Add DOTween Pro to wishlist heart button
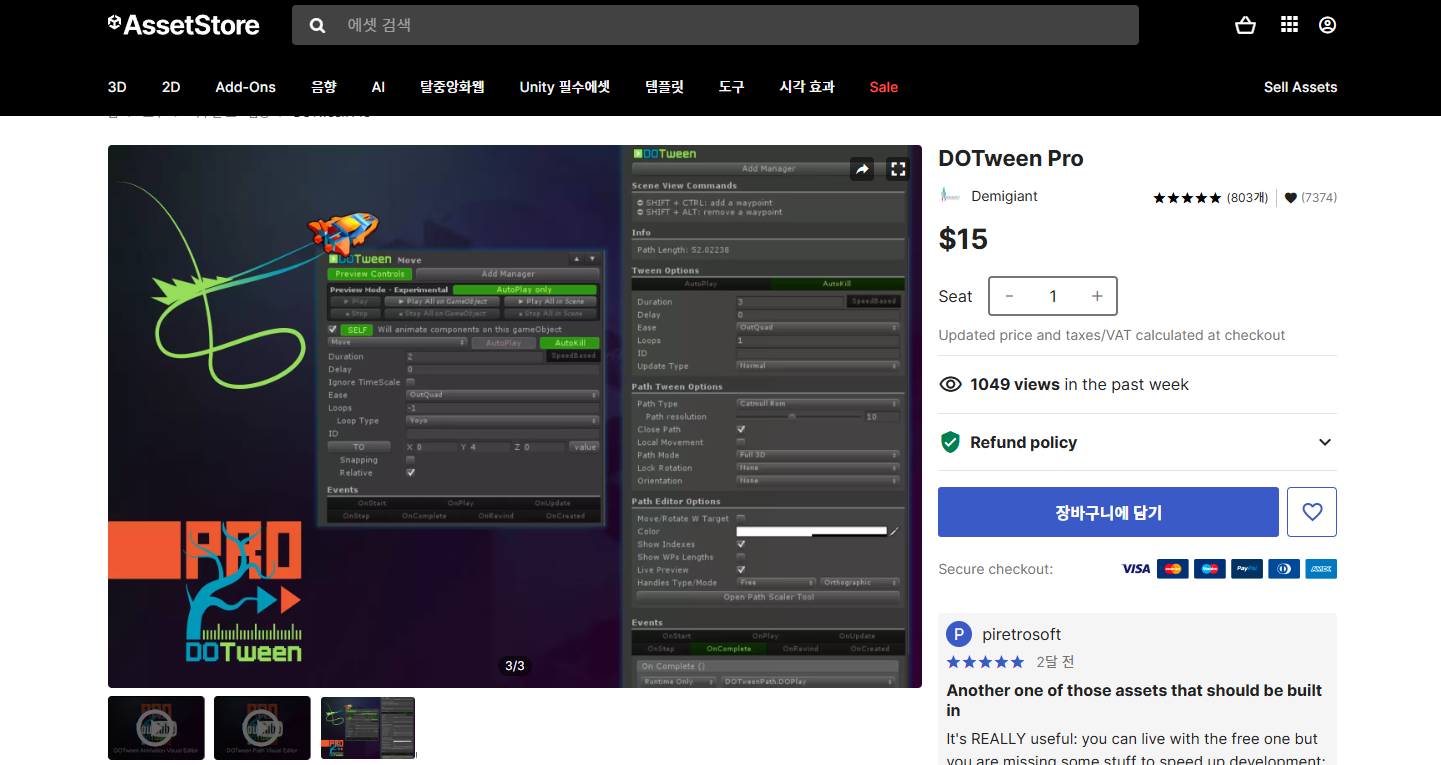 (x=1312, y=512)
